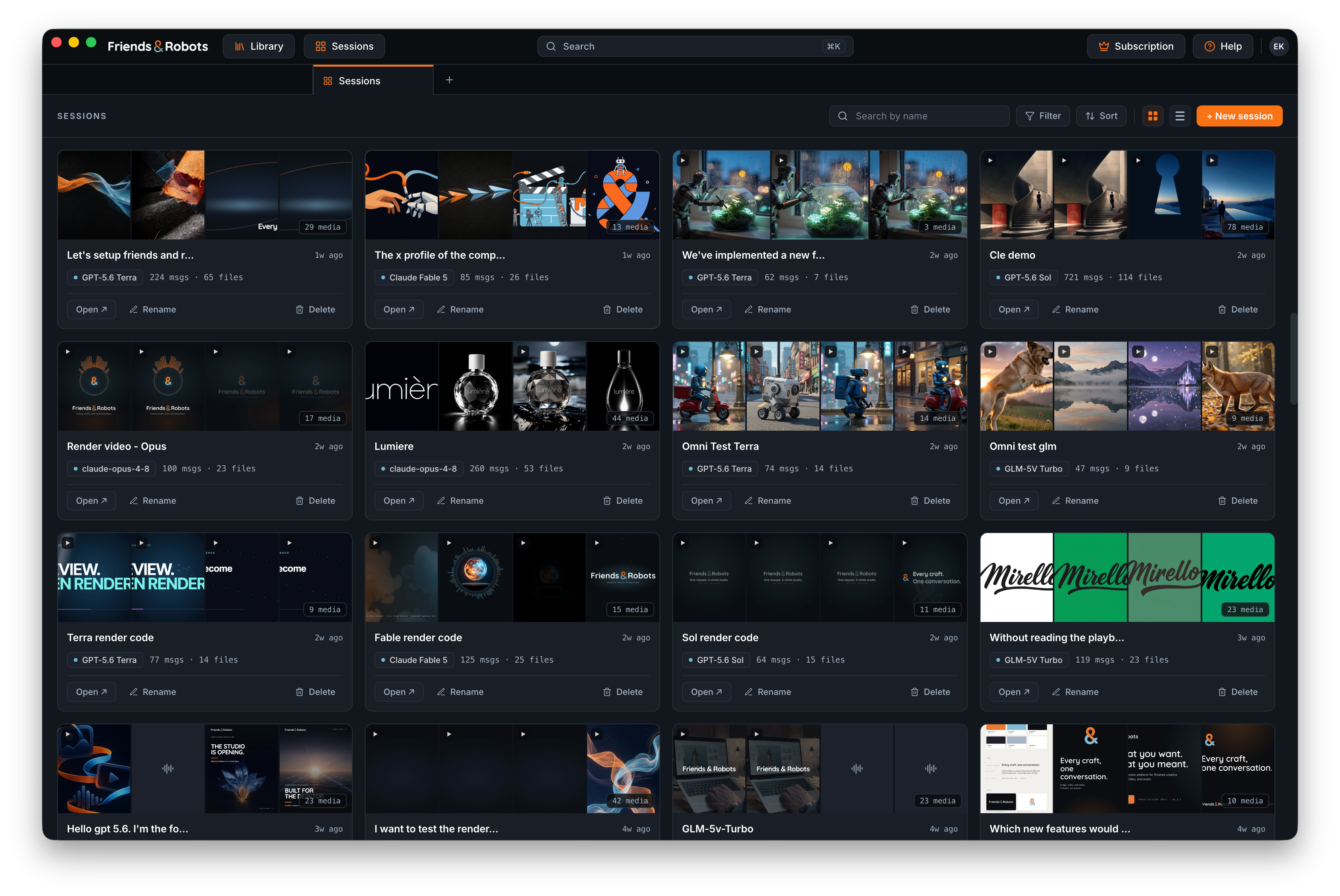1340x896 pixels.
Task: Click the Which new features would session title
Action: pyautogui.click(x=1060, y=829)
